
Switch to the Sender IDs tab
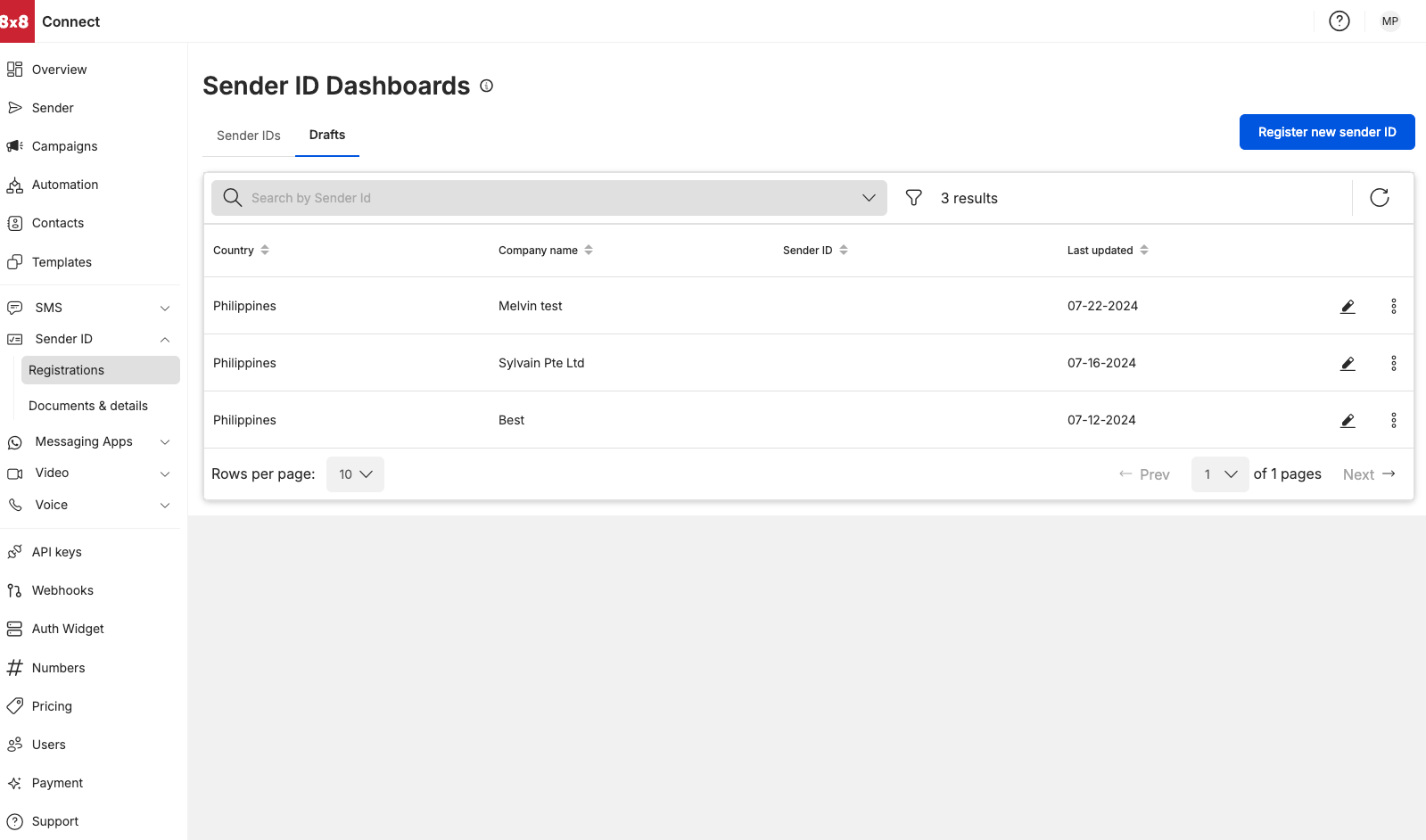point(249,136)
